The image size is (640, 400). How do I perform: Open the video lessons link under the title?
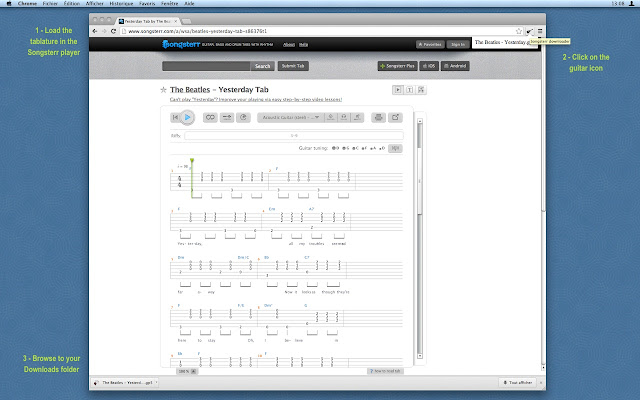(256, 100)
